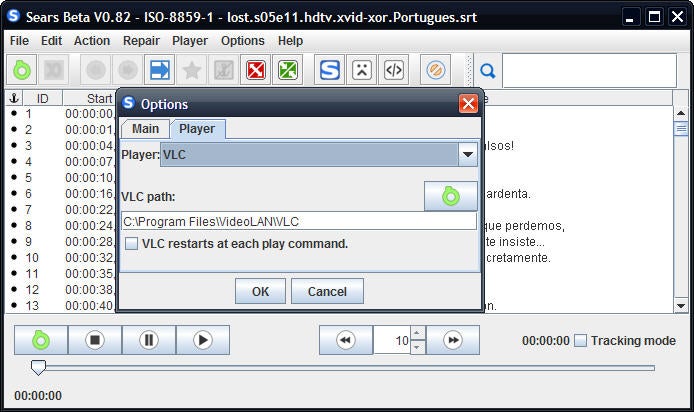Viewport: 694px width, 412px height.
Task: Open the Edit menu
Action: click(x=51, y=41)
